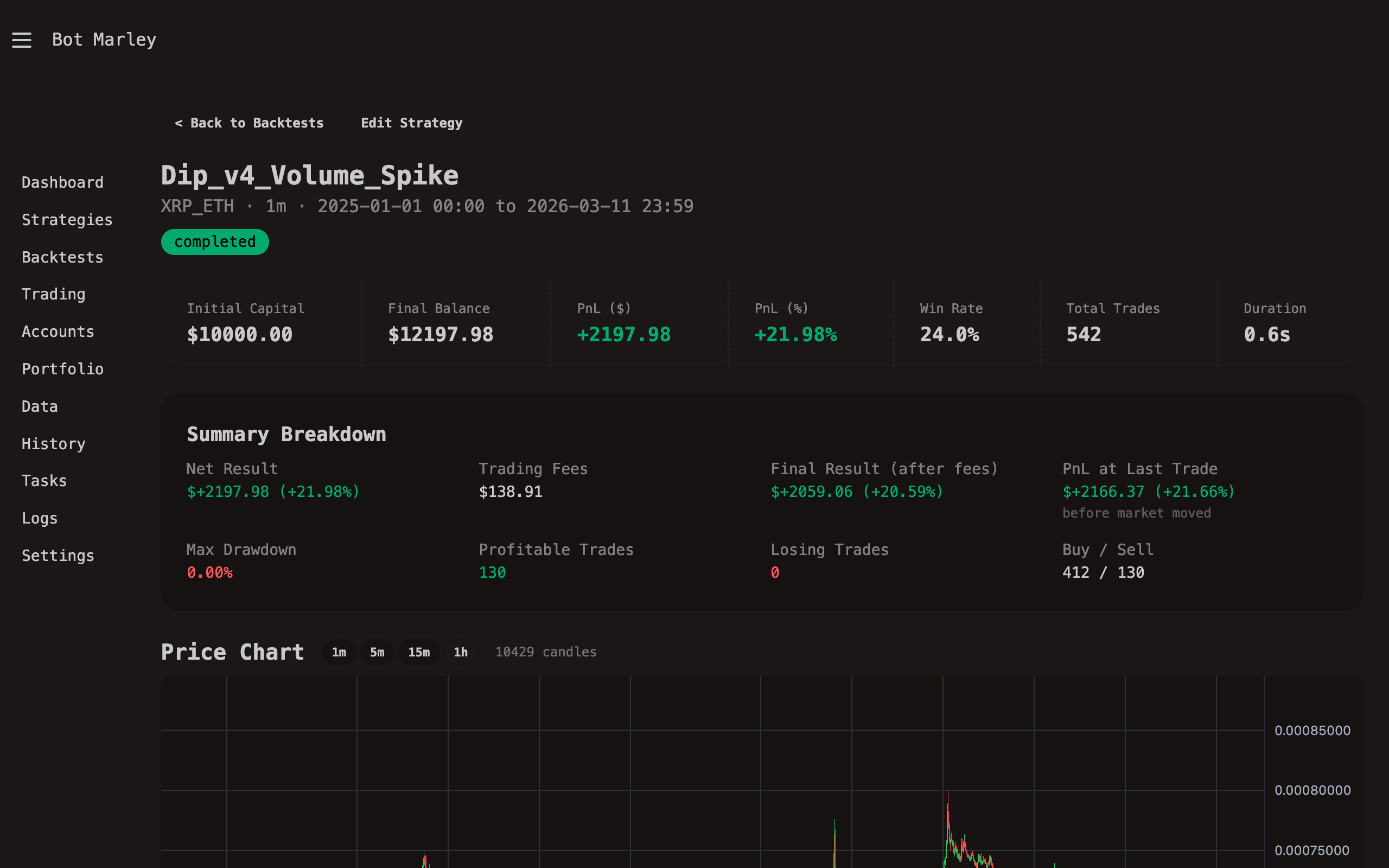Switch the price chart to 5m
1389x868 pixels.
point(377,652)
